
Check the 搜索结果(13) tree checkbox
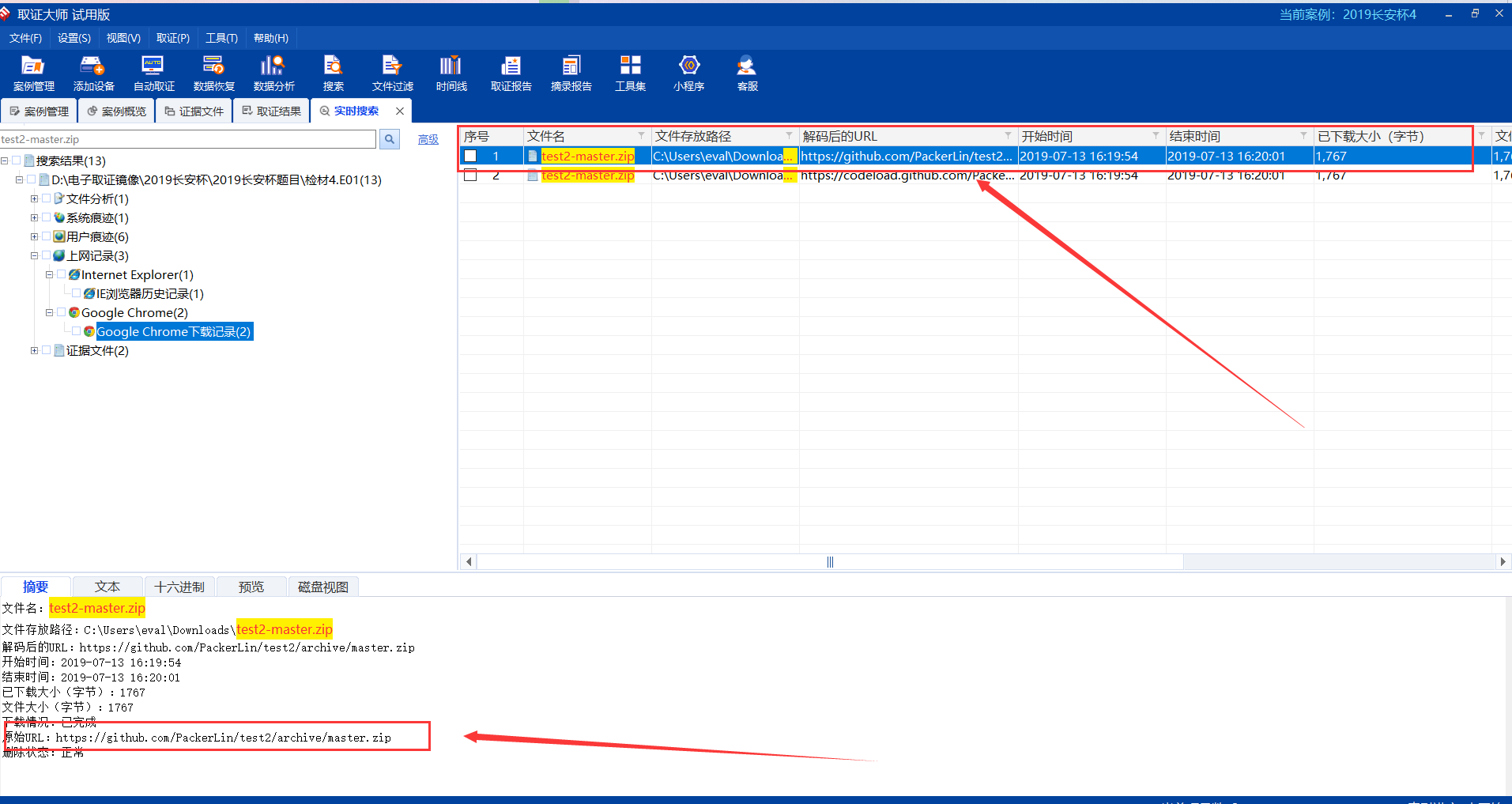(x=17, y=160)
